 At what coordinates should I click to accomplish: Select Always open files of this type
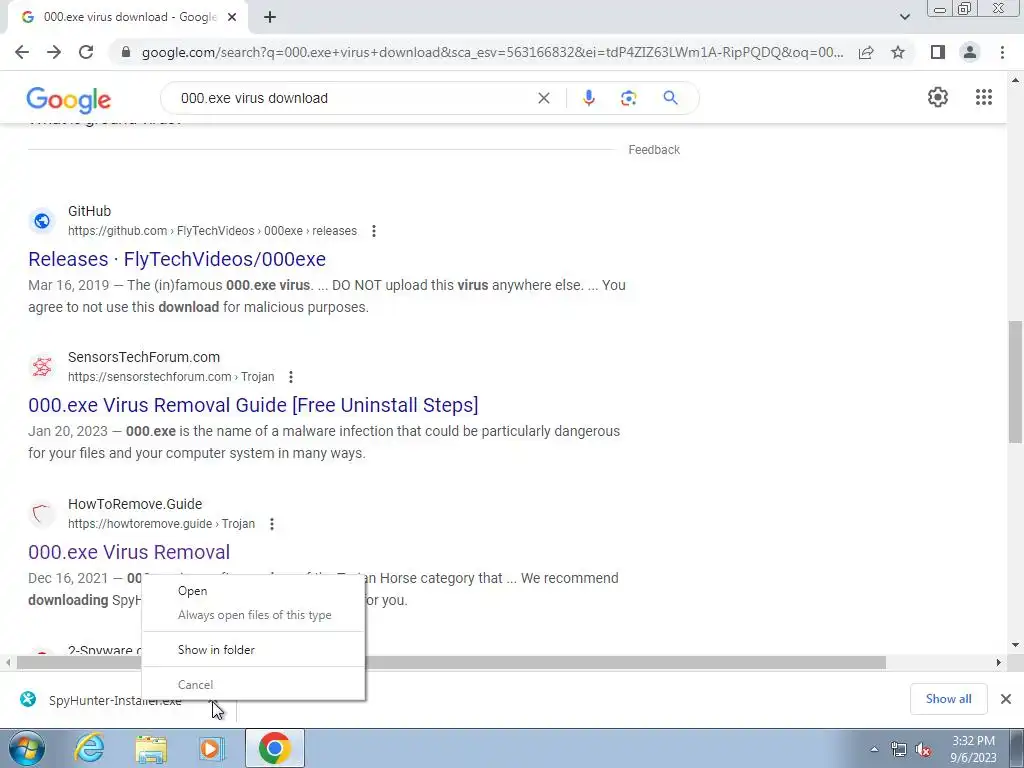pyautogui.click(x=253, y=615)
